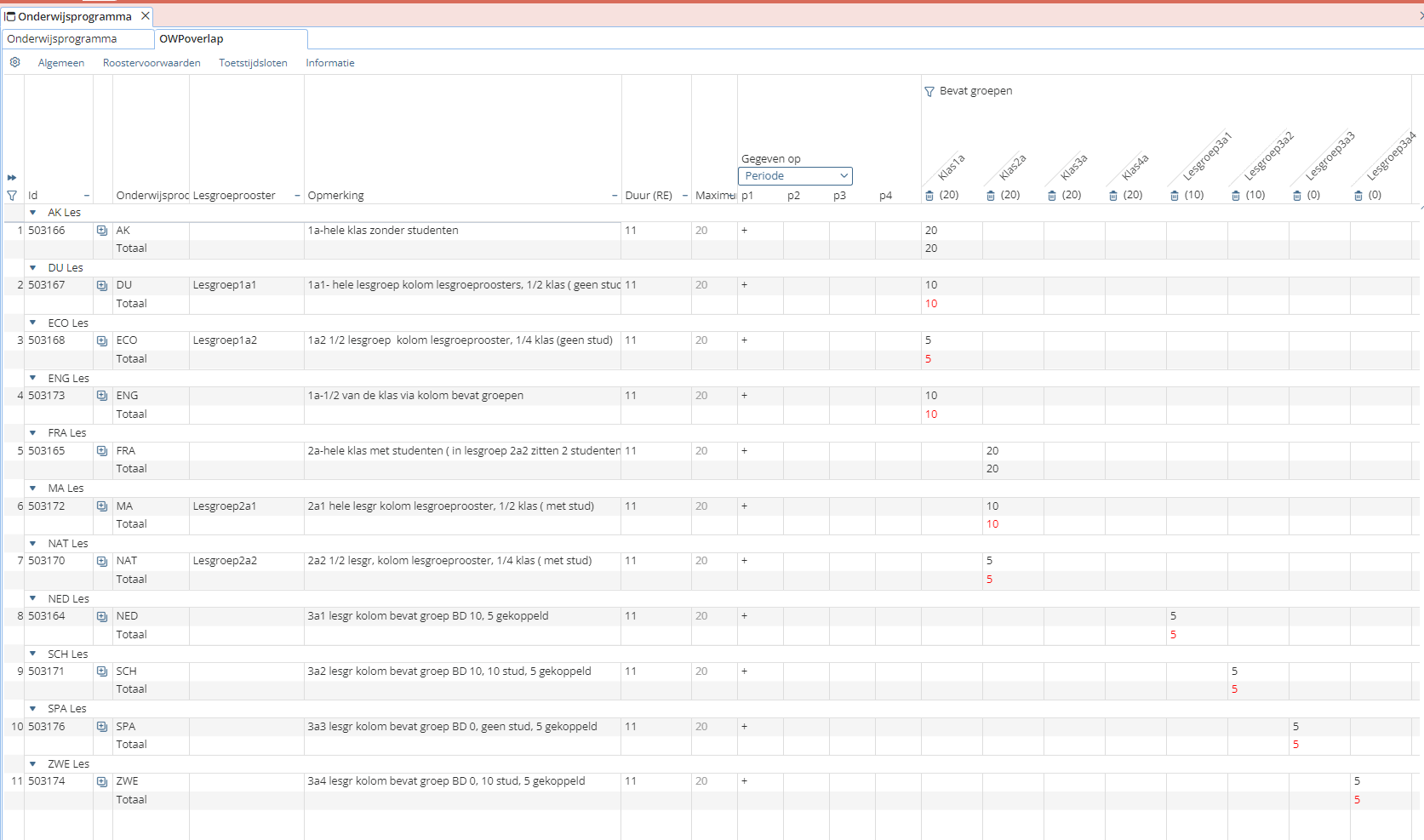
Task: Click the Opmerking cell for ENG row
Action: coord(462,396)
